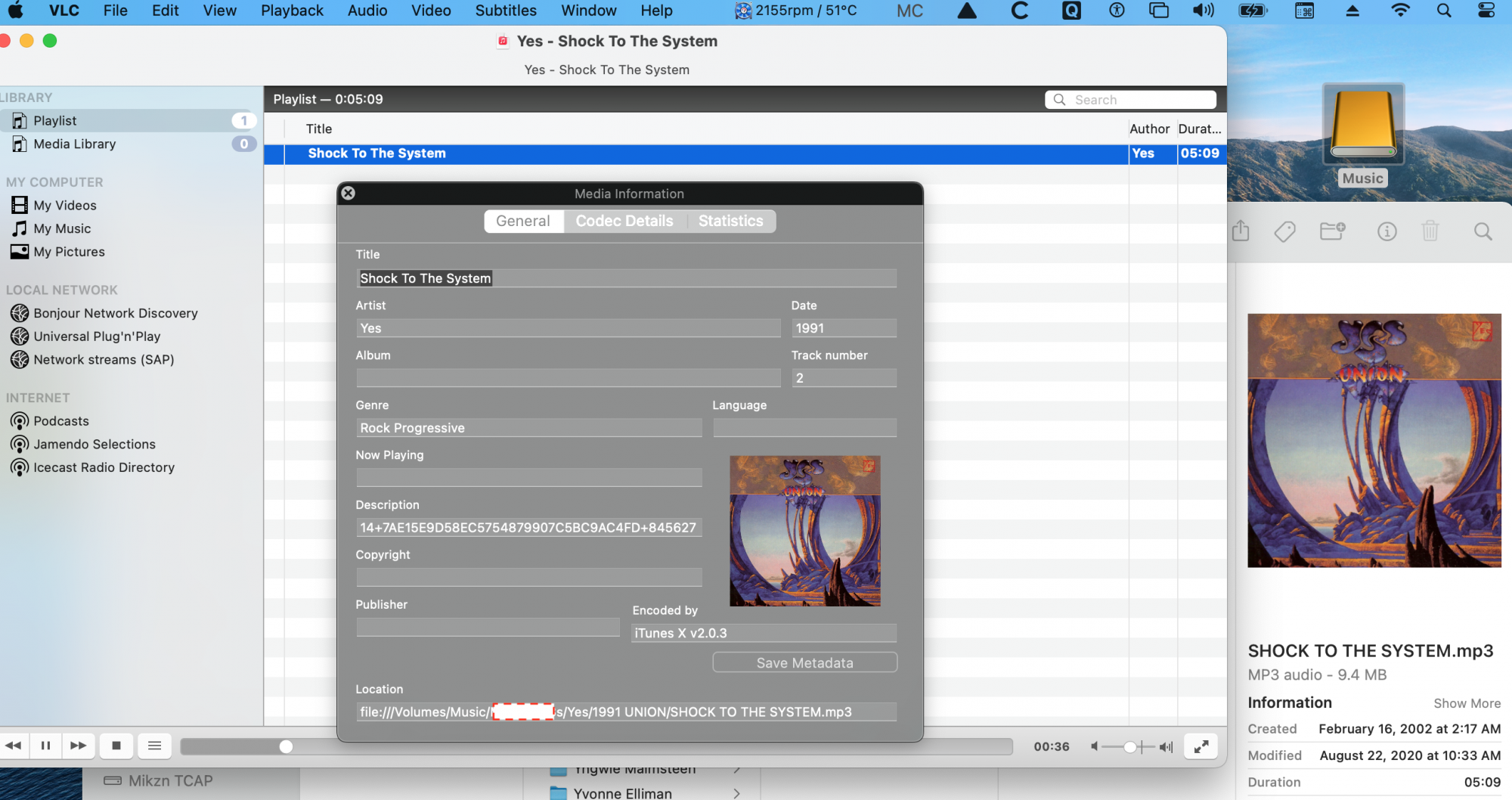Screen dimensions: 1512x800
Task: Switch to the General tab
Action: pyautogui.click(x=523, y=221)
